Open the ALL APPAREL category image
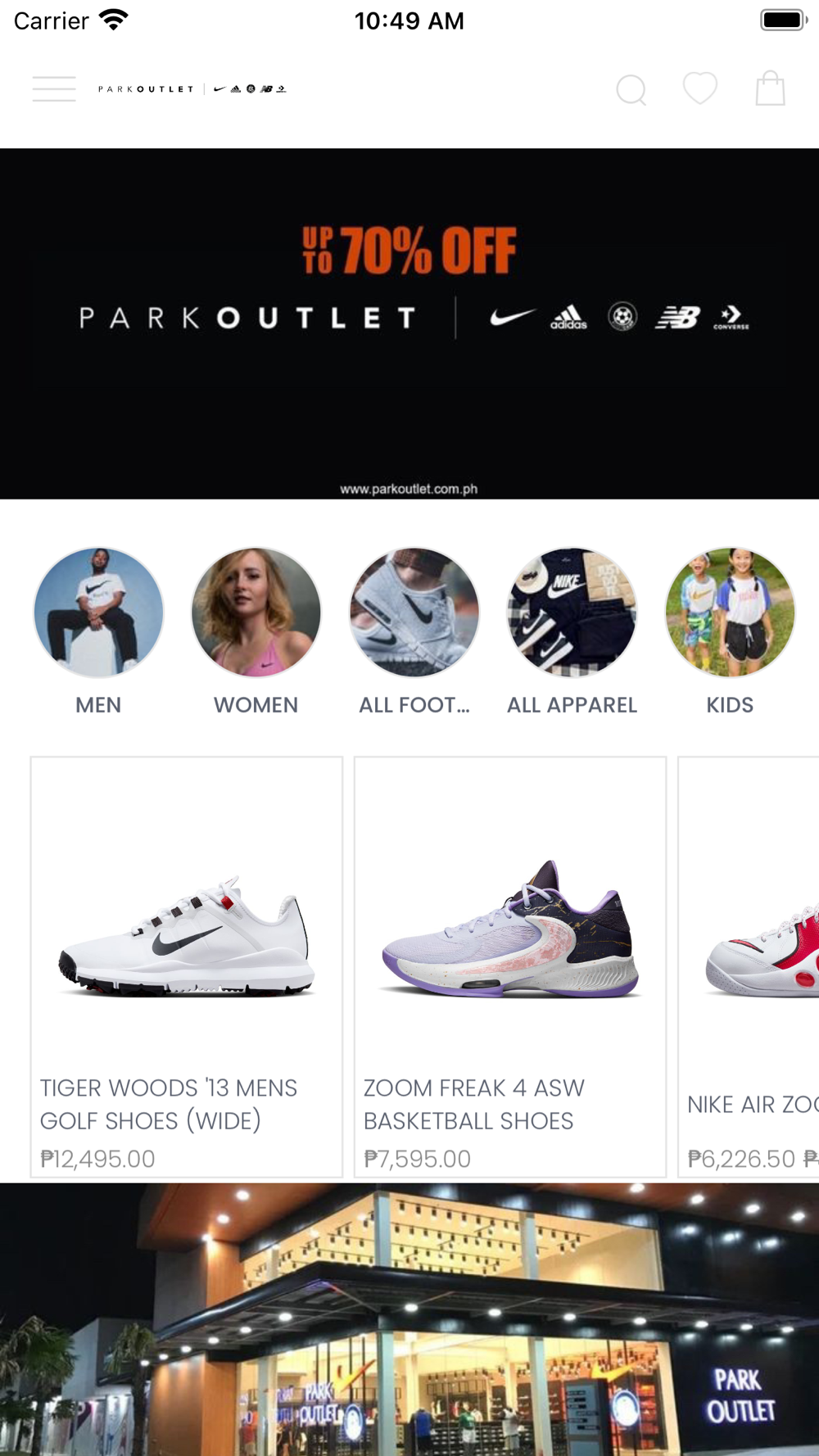This screenshot has height=1456, width=819. (x=572, y=613)
